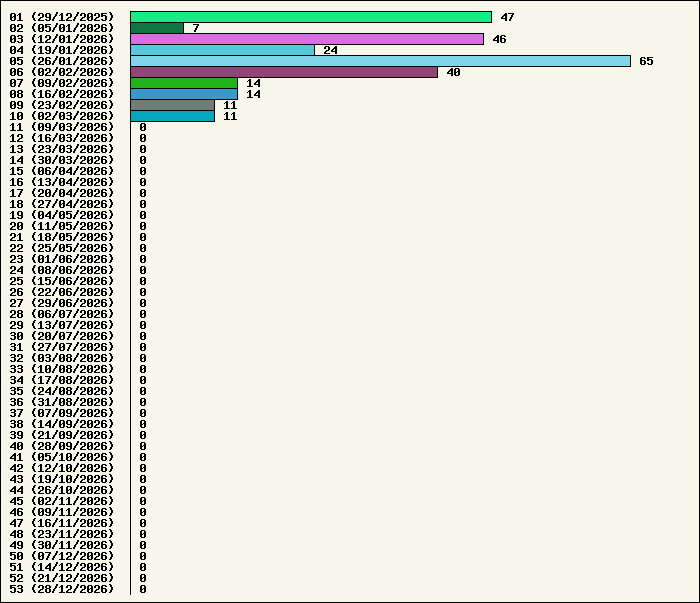The width and height of the screenshot is (700, 603).
Task: Select the gray bar for week 09
Action: [x=172, y=105]
